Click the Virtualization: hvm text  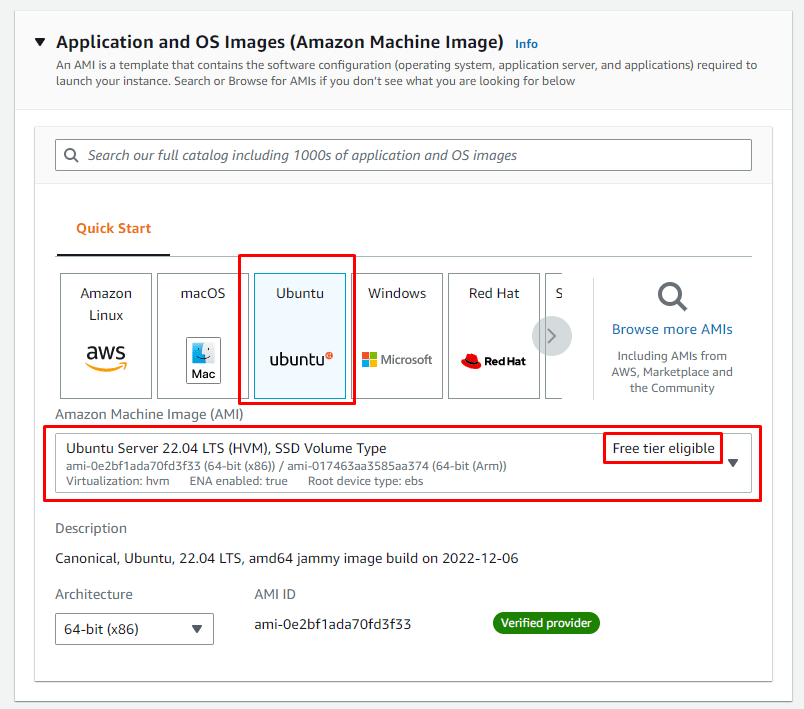coord(117,481)
